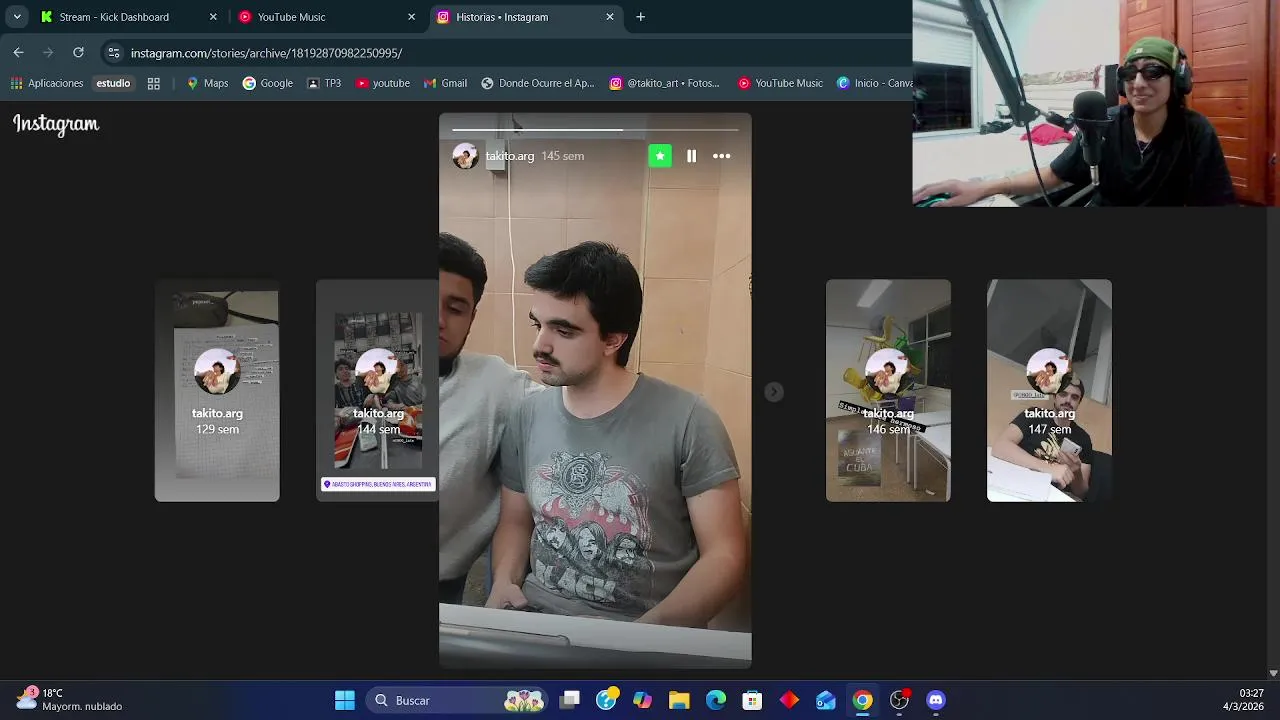Click the address bar with the Instagram URL
The width and height of the screenshot is (1280, 720).
coord(266,53)
